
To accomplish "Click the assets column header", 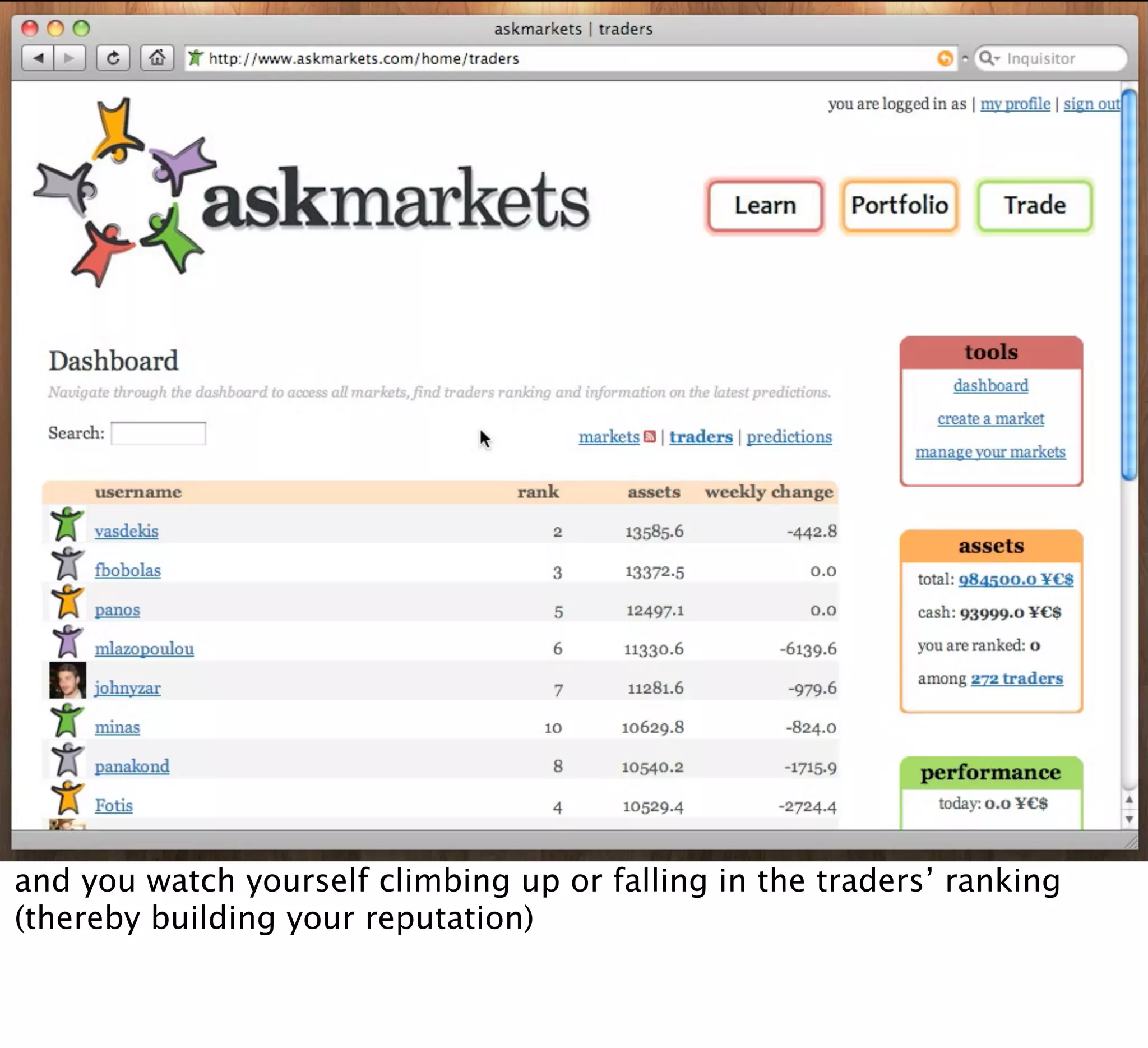I will coord(654,492).
